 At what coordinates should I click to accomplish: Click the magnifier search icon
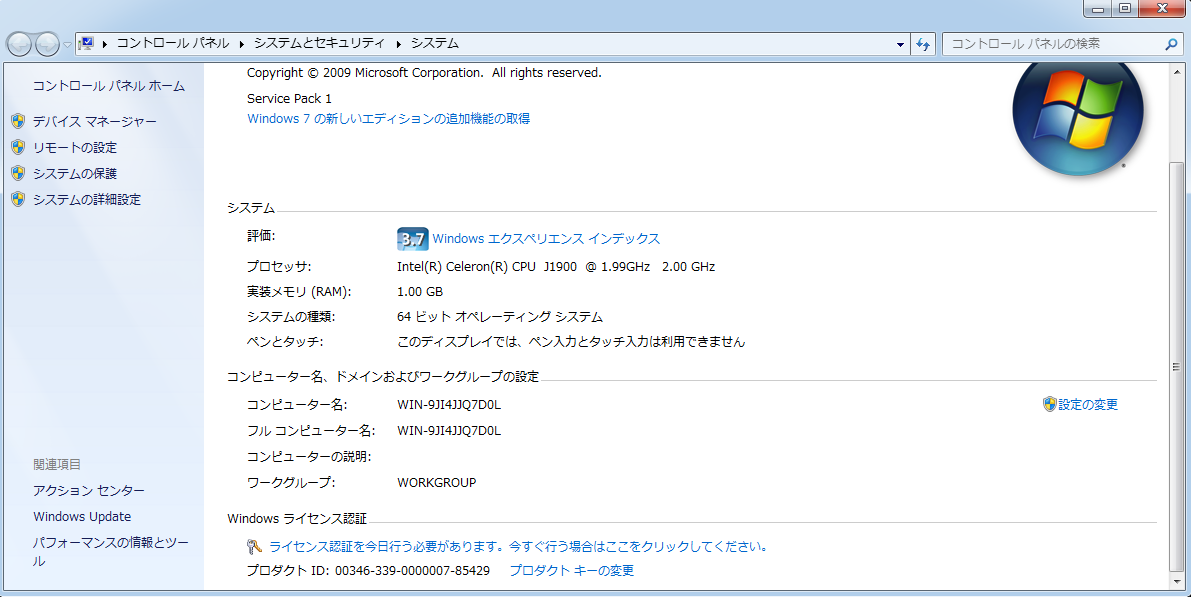pyautogui.click(x=1170, y=44)
